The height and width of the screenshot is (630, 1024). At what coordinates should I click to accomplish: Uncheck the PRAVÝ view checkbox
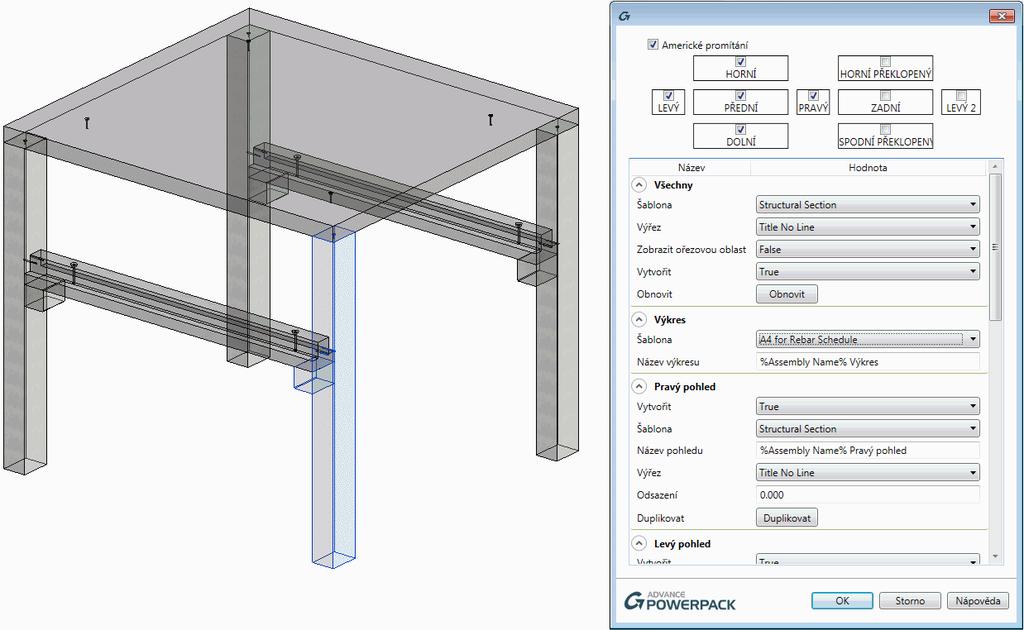[x=813, y=95]
